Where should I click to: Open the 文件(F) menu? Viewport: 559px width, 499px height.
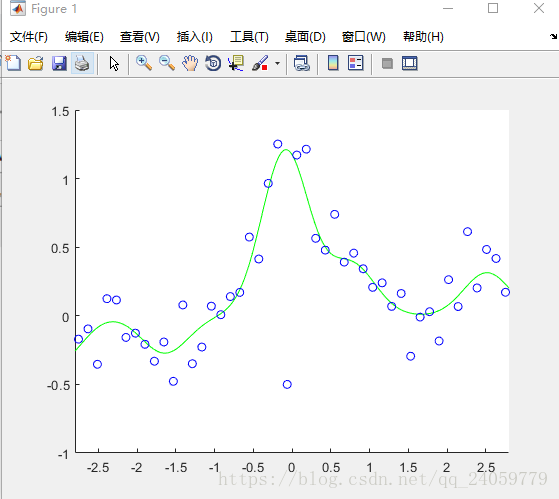tap(29, 37)
